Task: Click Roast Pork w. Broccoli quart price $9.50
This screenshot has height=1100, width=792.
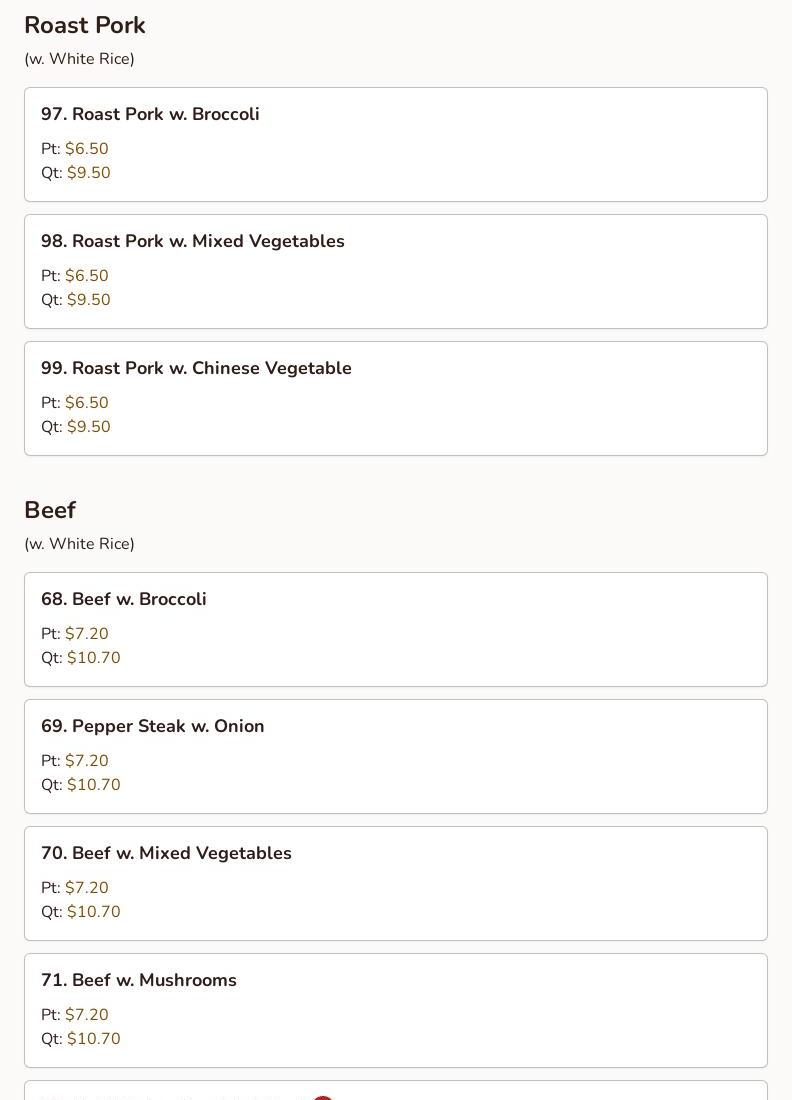Action: click(88, 173)
